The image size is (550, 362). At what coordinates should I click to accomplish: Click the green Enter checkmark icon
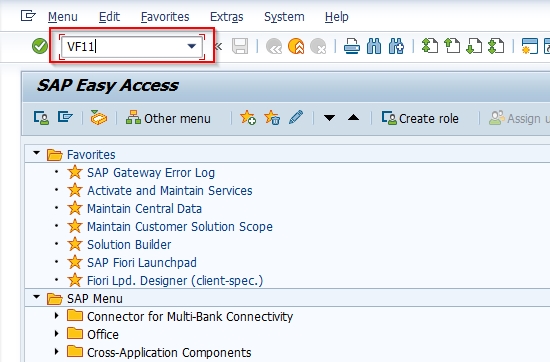pyautogui.click(x=40, y=46)
